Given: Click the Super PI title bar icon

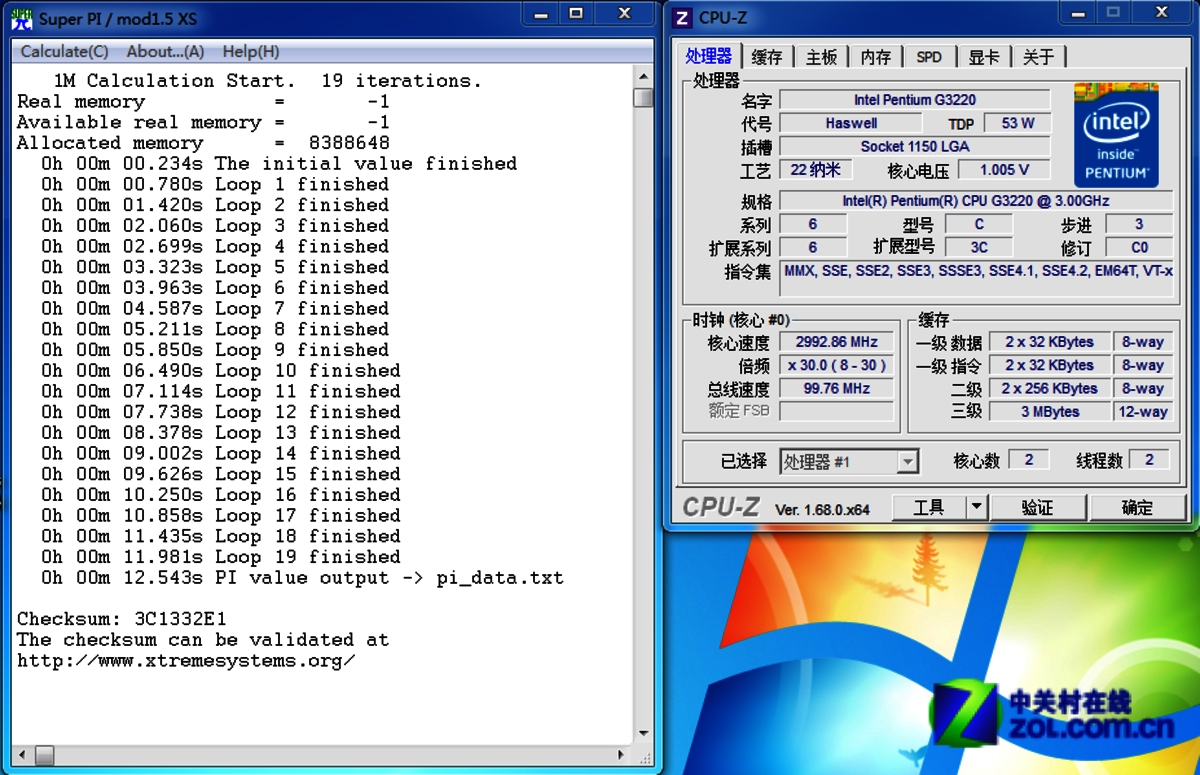Looking at the screenshot, I should click(20, 17).
